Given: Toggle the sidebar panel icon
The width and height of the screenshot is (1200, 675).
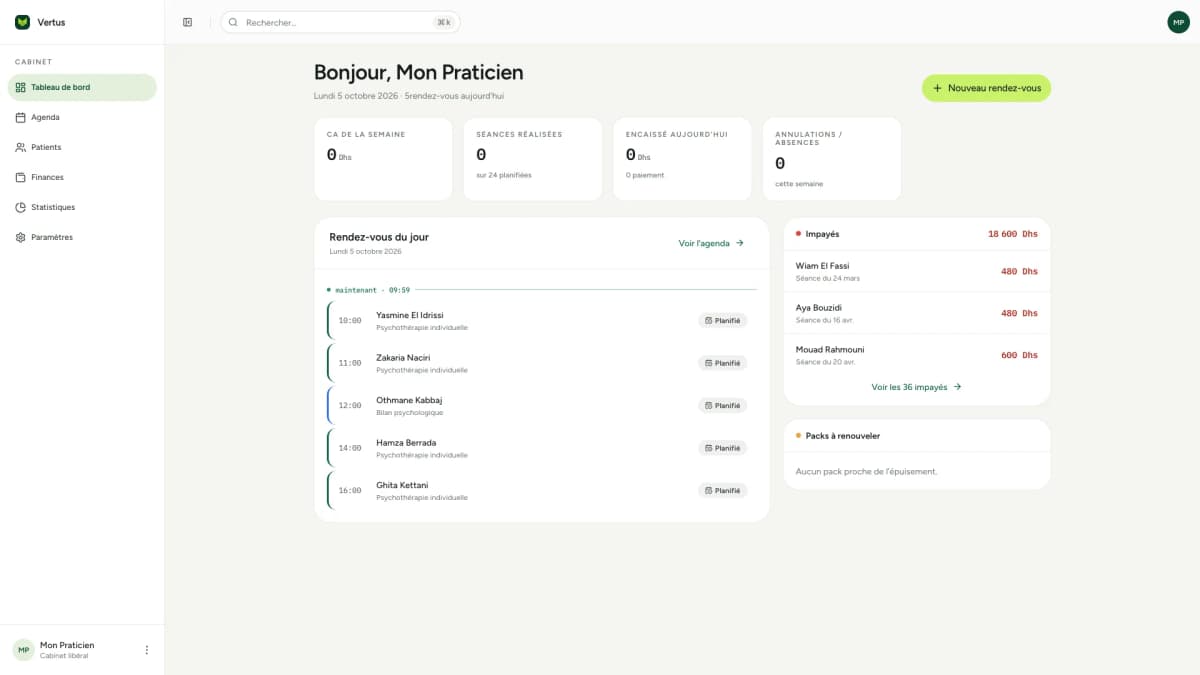Looking at the screenshot, I should pos(187,22).
